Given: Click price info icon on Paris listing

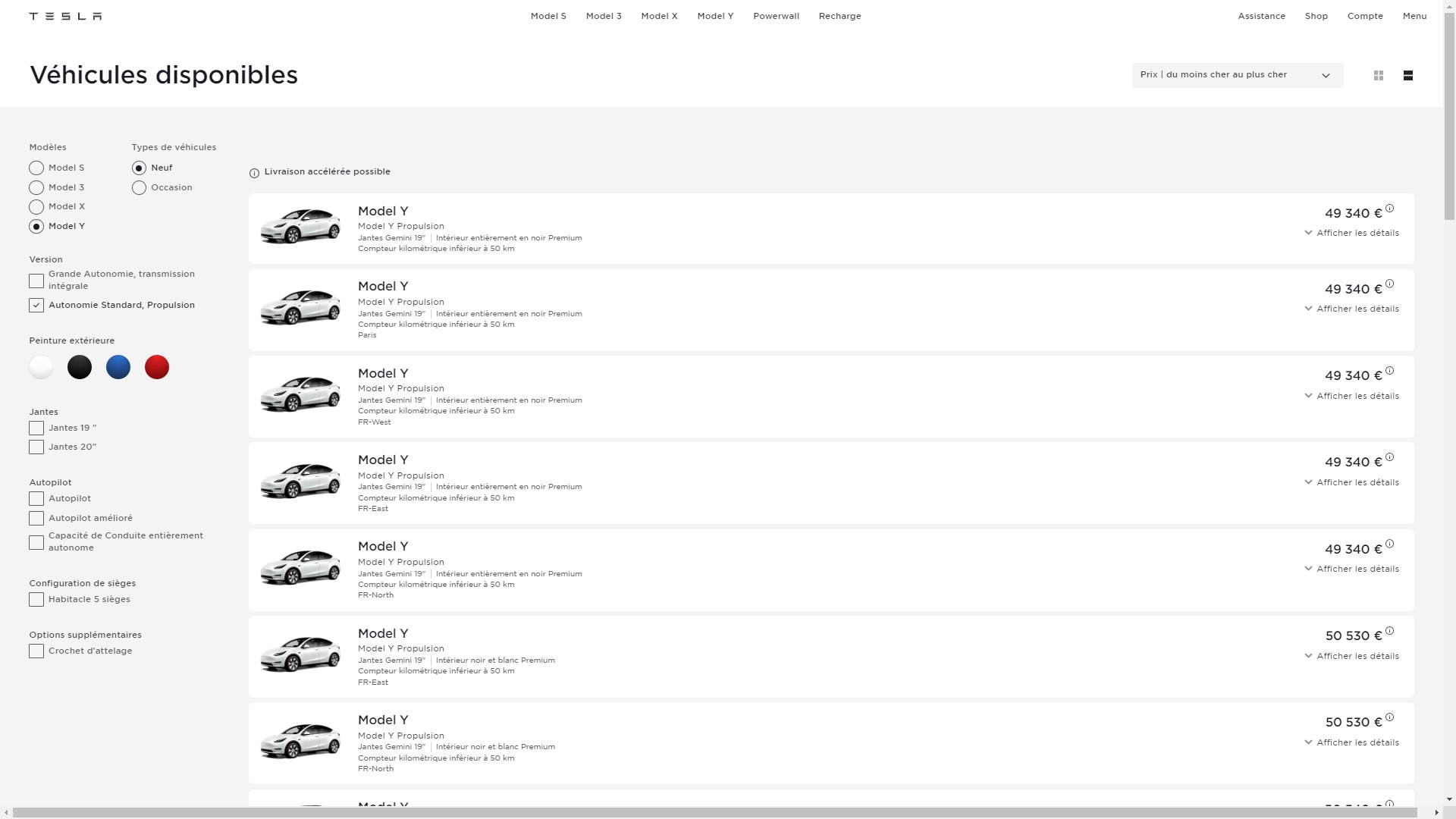Looking at the screenshot, I should pos(1389,284).
